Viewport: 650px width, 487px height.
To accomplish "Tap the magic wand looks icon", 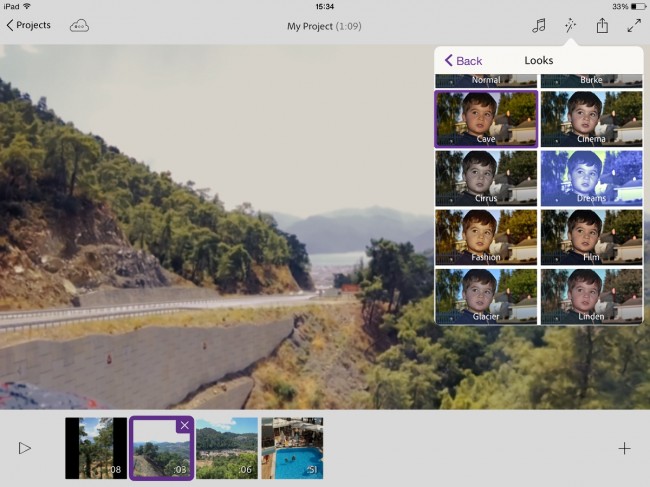I will tap(571, 26).
